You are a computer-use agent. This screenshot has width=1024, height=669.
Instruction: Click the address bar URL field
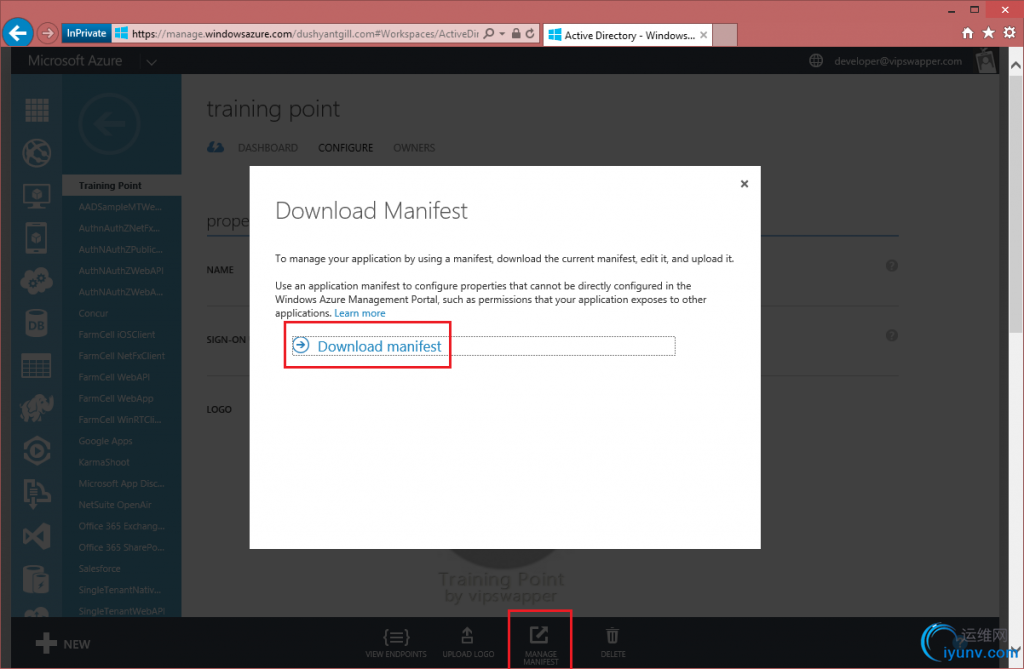coord(305,33)
